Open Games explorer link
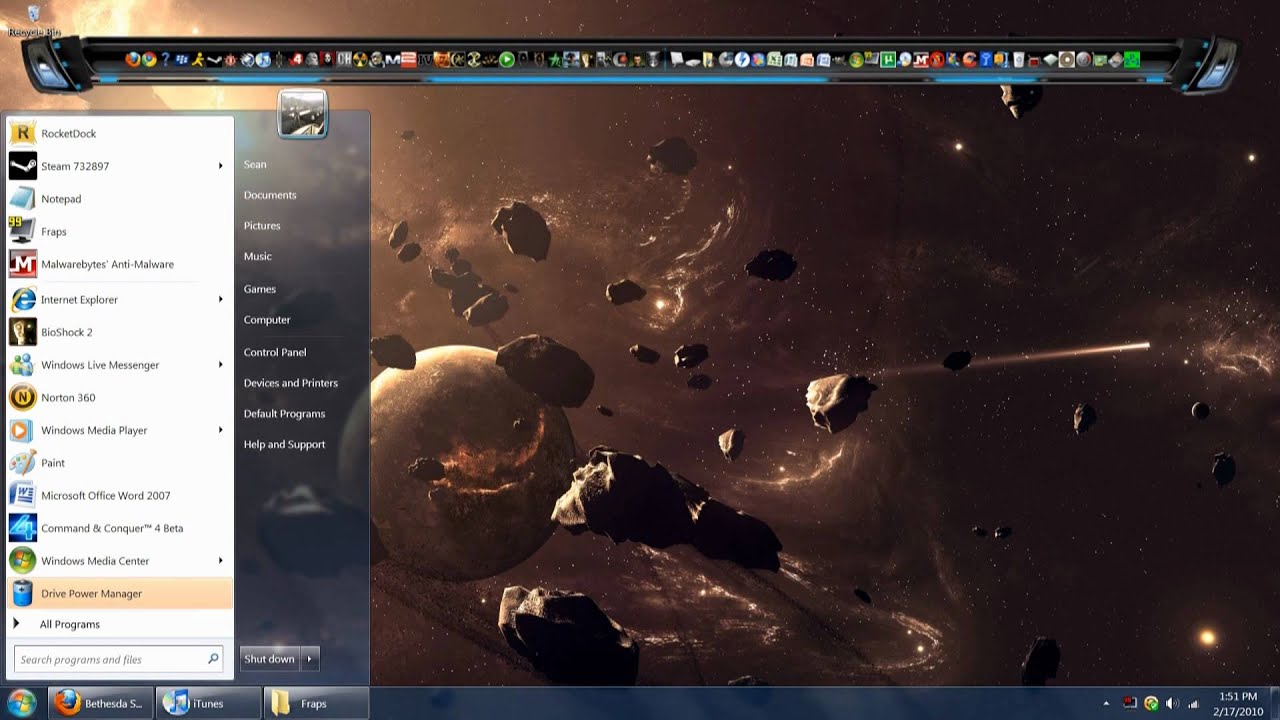1280x720 pixels. (x=260, y=289)
